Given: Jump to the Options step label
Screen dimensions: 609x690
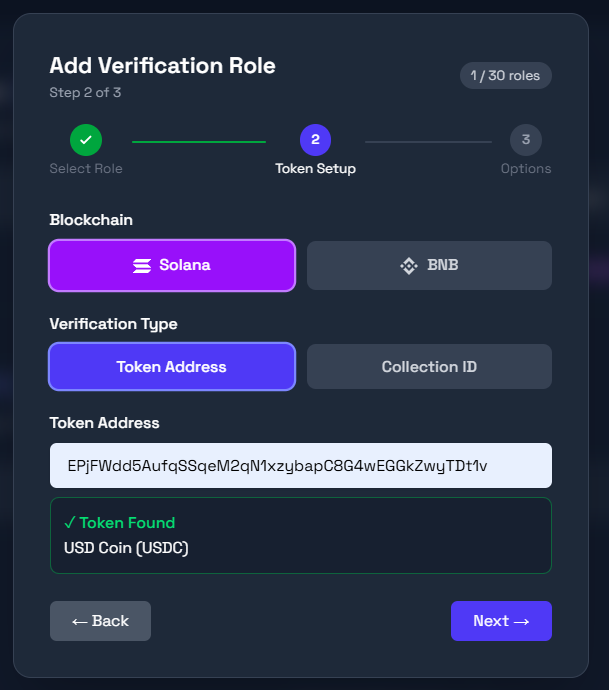Looking at the screenshot, I should (525, 169).
